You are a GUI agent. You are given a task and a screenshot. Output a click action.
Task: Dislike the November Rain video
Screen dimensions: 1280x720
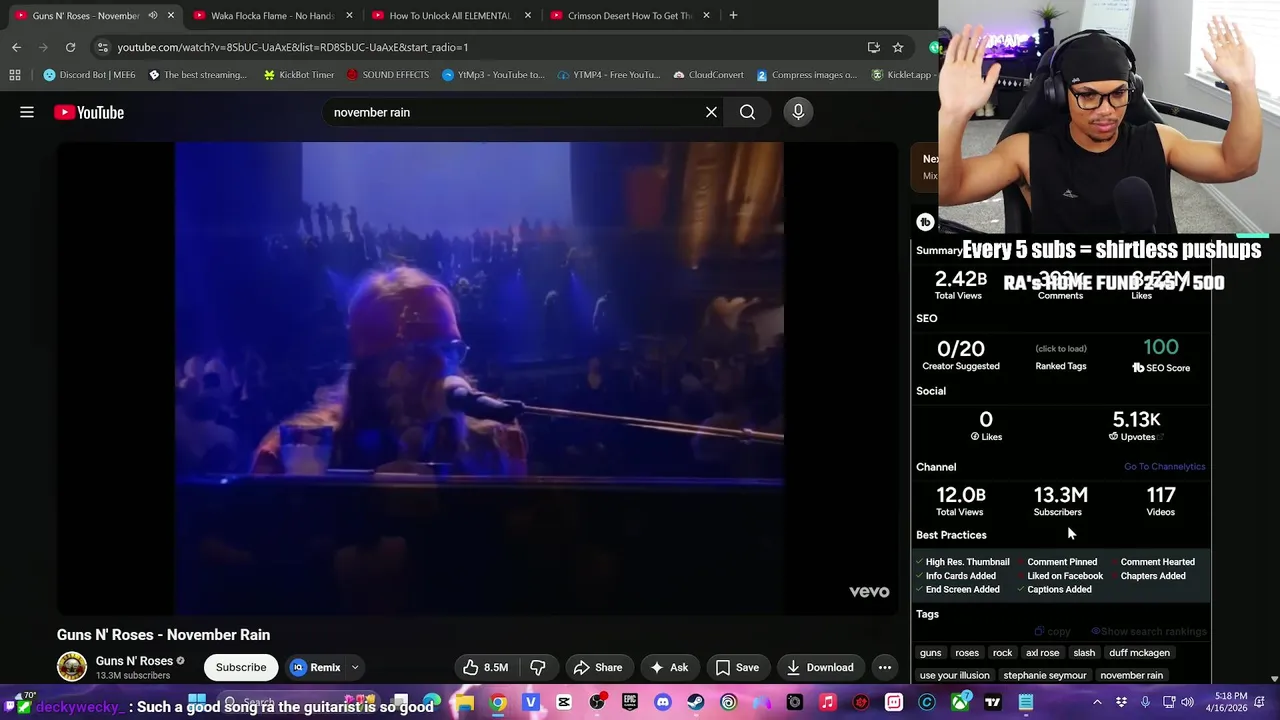click(x=537, y=667)
